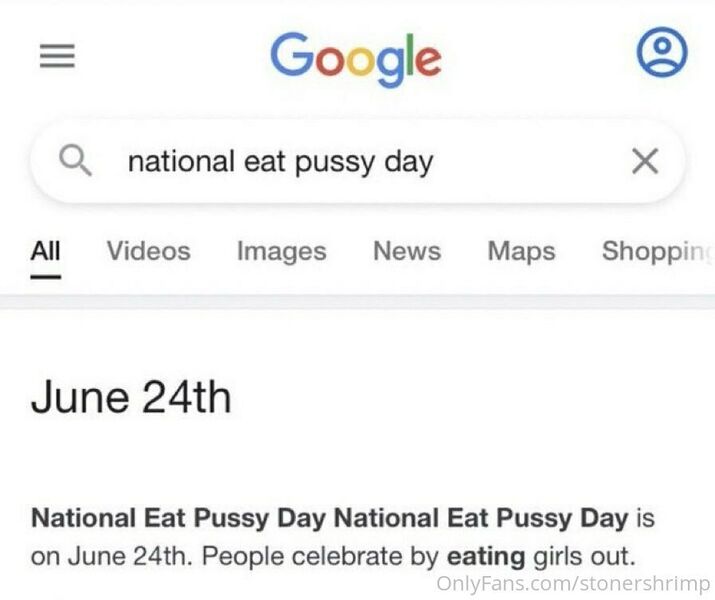This screenshot has height=600, width=715.
Task: Select the All results tab
Action: coord(46,251)
